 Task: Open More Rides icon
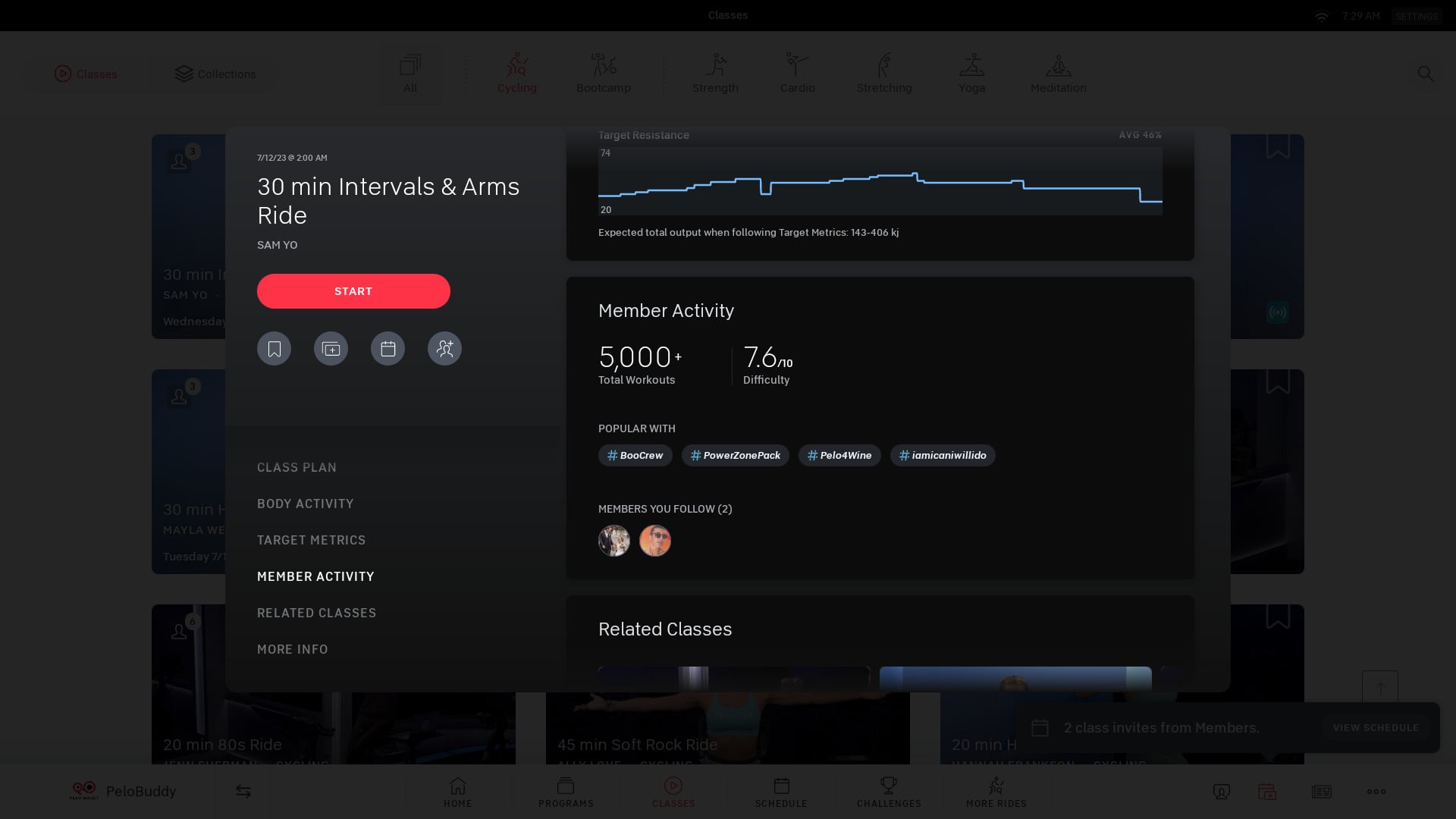(996, 791)
